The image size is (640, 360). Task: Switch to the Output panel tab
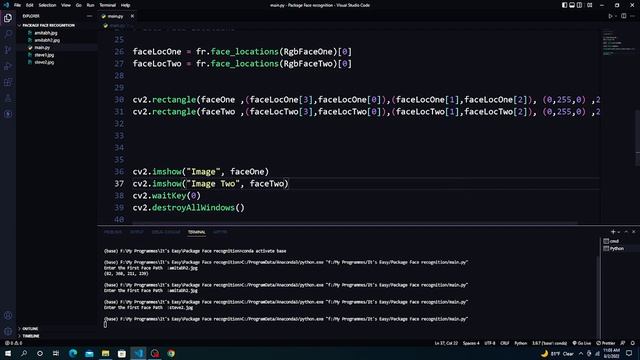136,232
